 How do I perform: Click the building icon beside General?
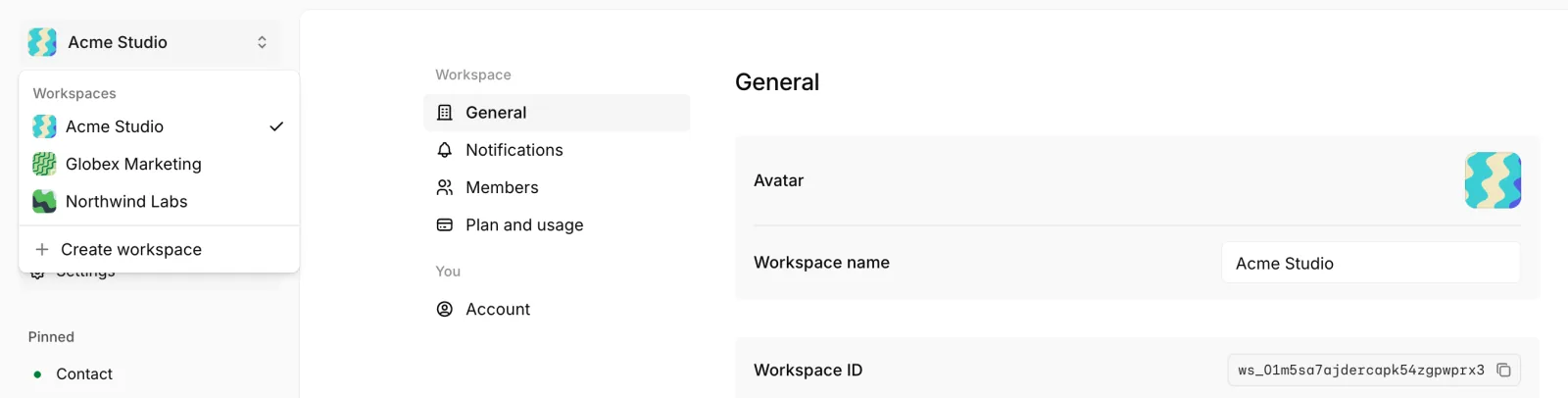coord(445,113)
